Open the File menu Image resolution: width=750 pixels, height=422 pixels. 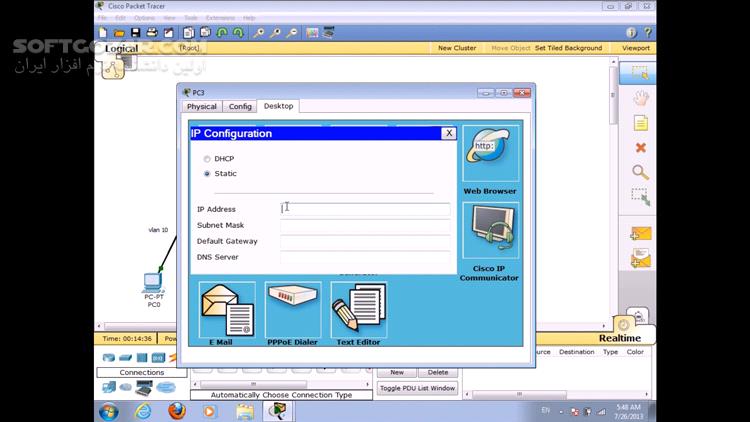pos(102,18)
